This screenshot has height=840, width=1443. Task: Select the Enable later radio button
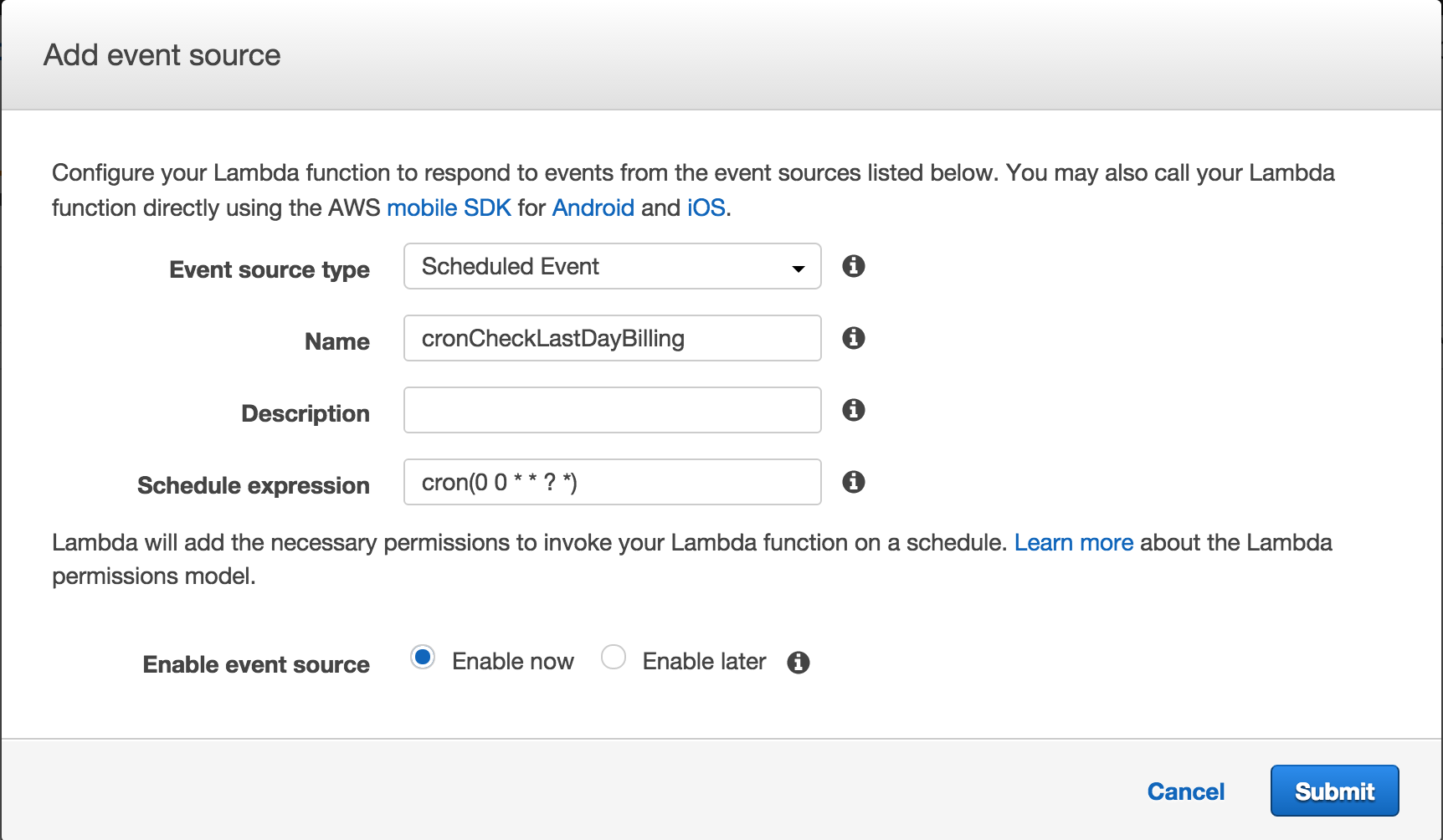(614, 658)
